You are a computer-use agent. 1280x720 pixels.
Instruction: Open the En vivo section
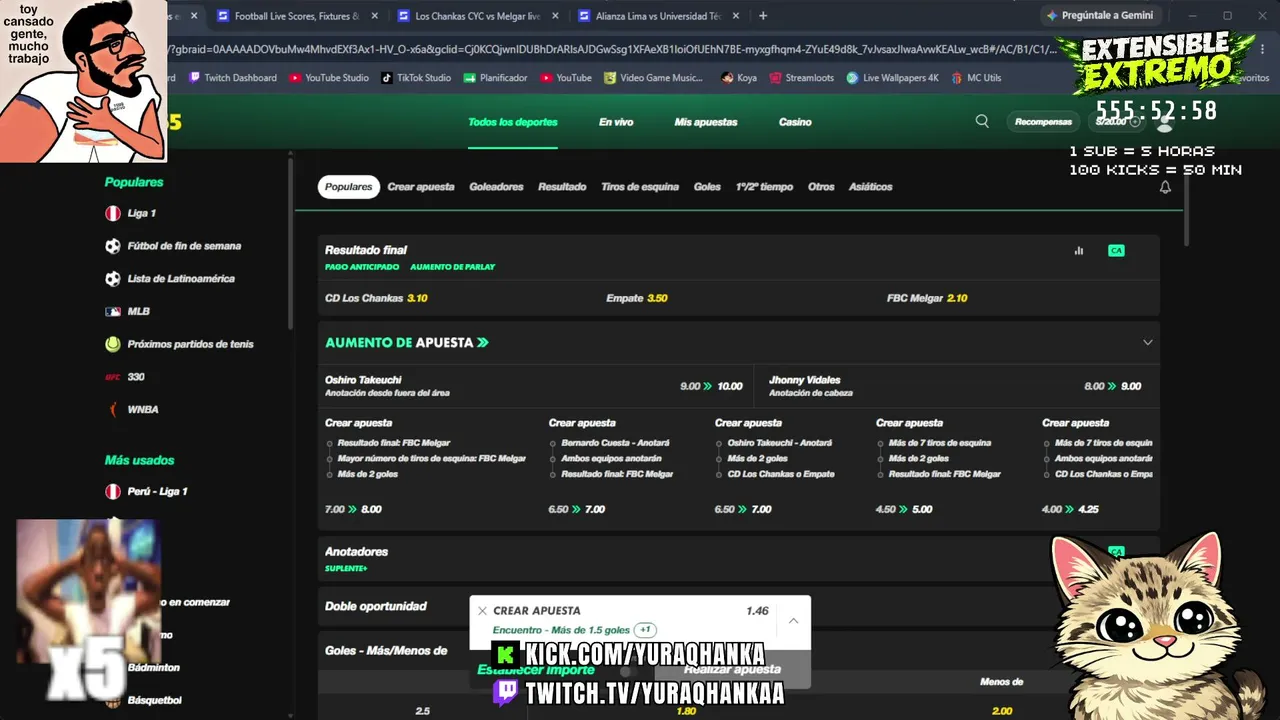point(616,122)
